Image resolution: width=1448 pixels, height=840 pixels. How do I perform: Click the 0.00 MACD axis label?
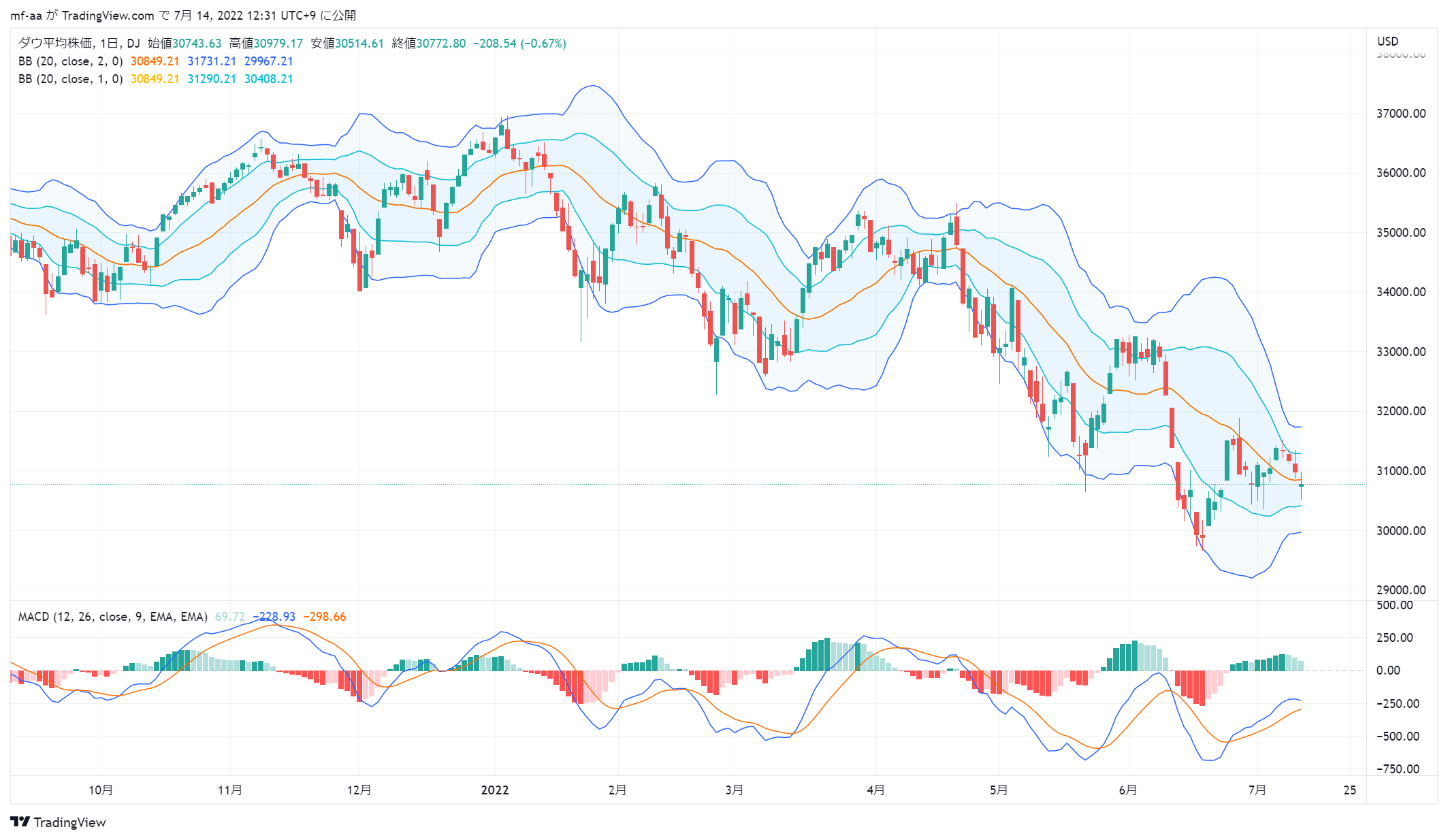[1388, 671]
